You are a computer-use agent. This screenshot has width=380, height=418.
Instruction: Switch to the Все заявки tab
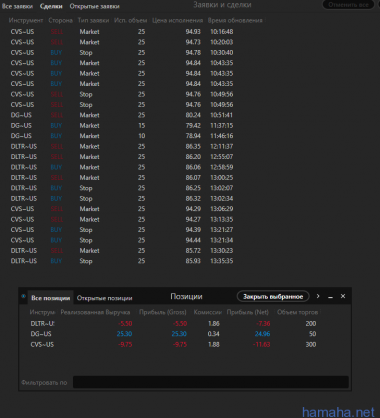coord(17,6)
